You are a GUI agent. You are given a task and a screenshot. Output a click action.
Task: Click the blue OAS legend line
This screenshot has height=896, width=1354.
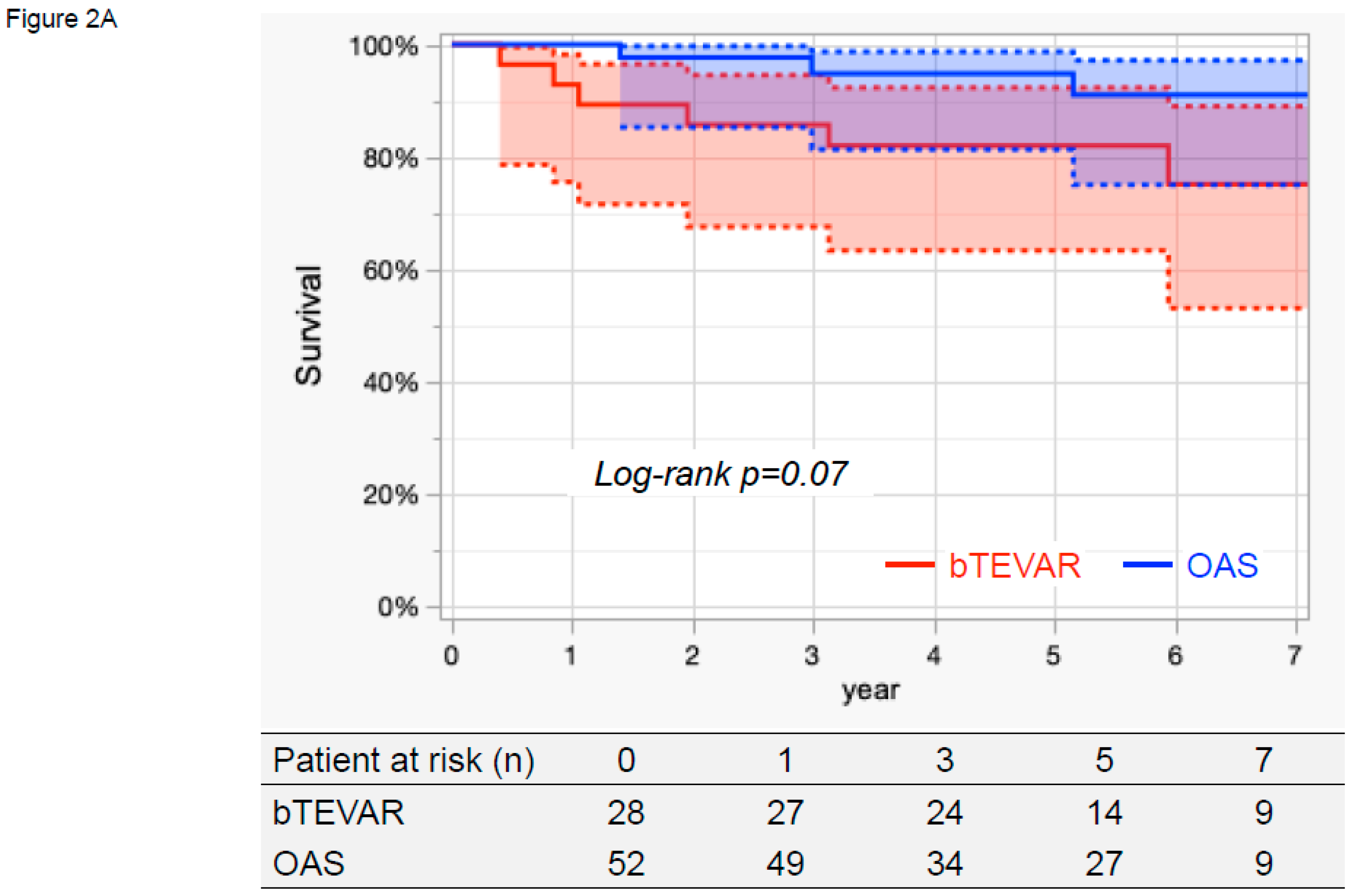click(x=1147, y=565)
